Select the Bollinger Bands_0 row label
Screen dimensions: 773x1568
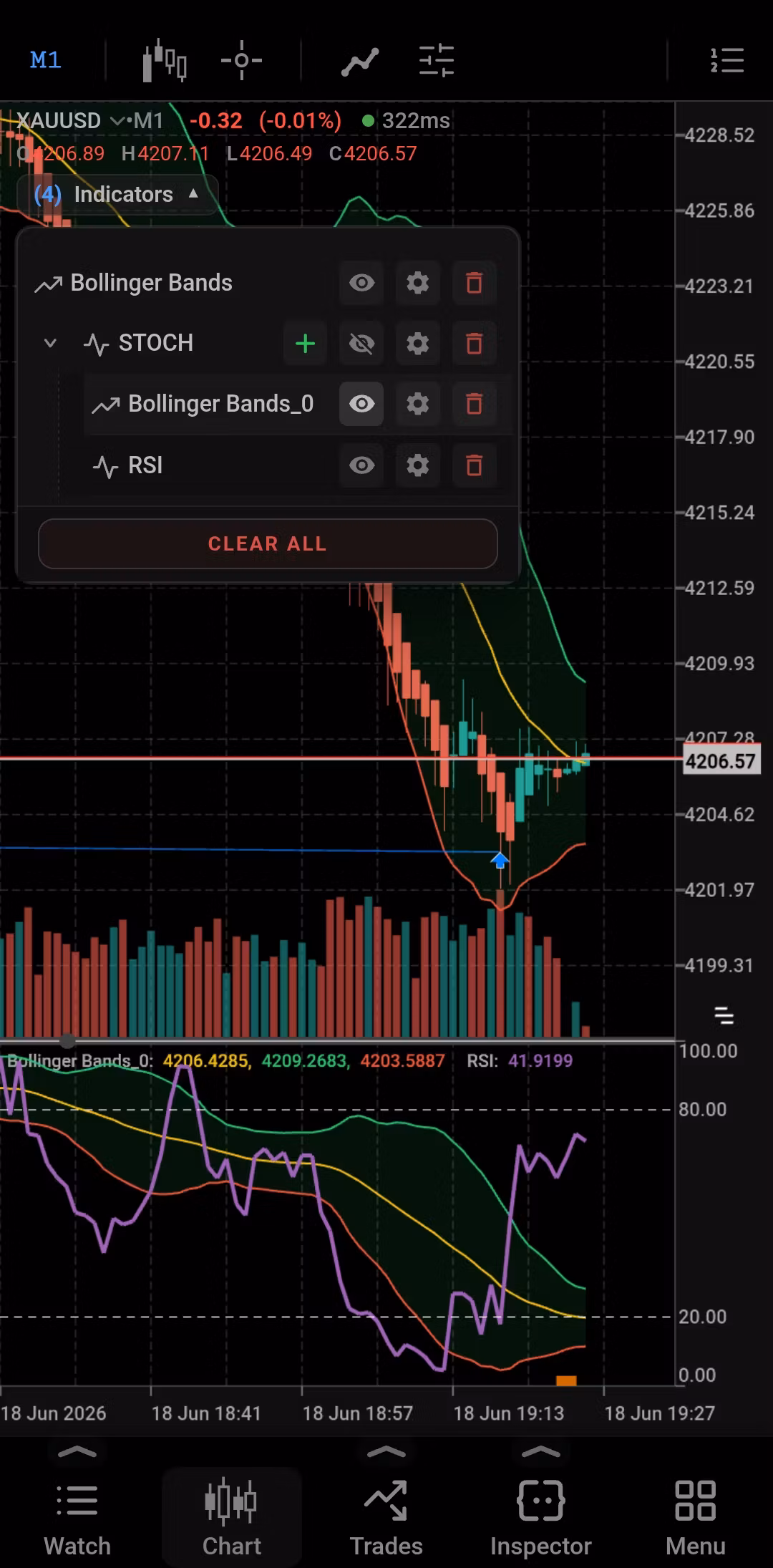tap(221, 404)
